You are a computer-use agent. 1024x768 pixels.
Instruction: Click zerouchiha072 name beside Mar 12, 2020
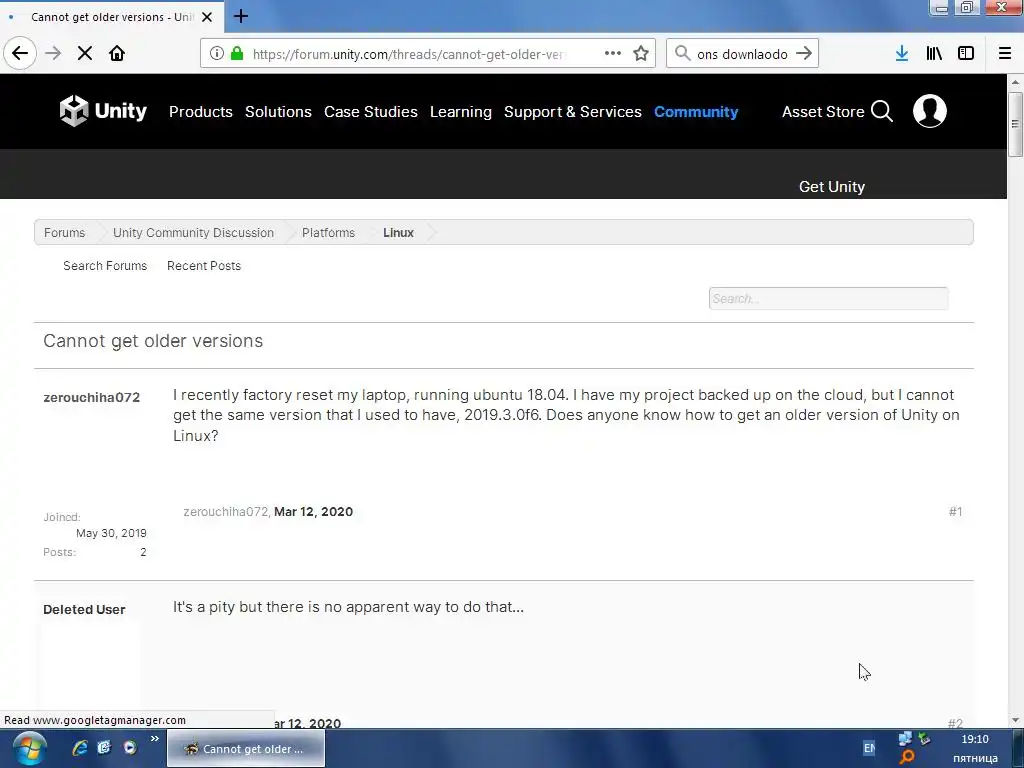coord(225,511)
